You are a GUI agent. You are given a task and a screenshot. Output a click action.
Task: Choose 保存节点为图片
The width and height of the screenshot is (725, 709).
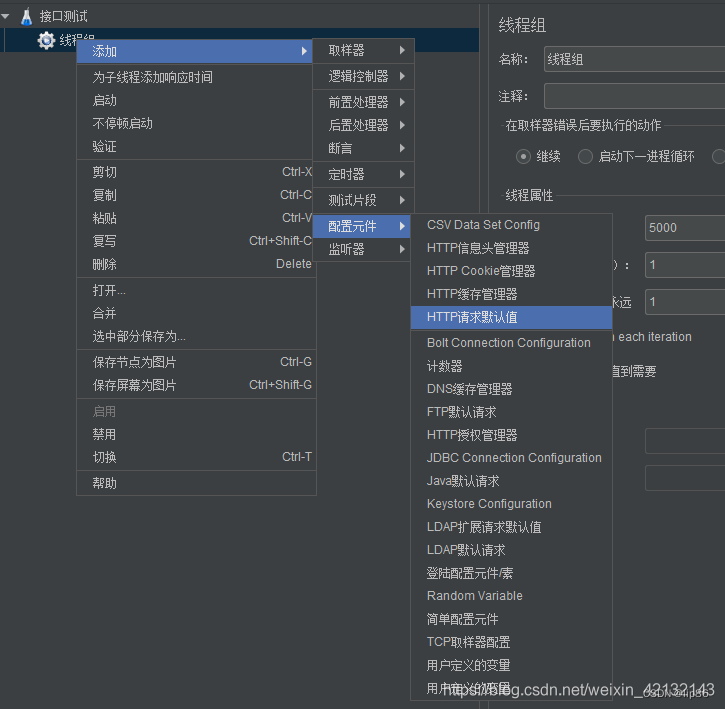point(197,362)
